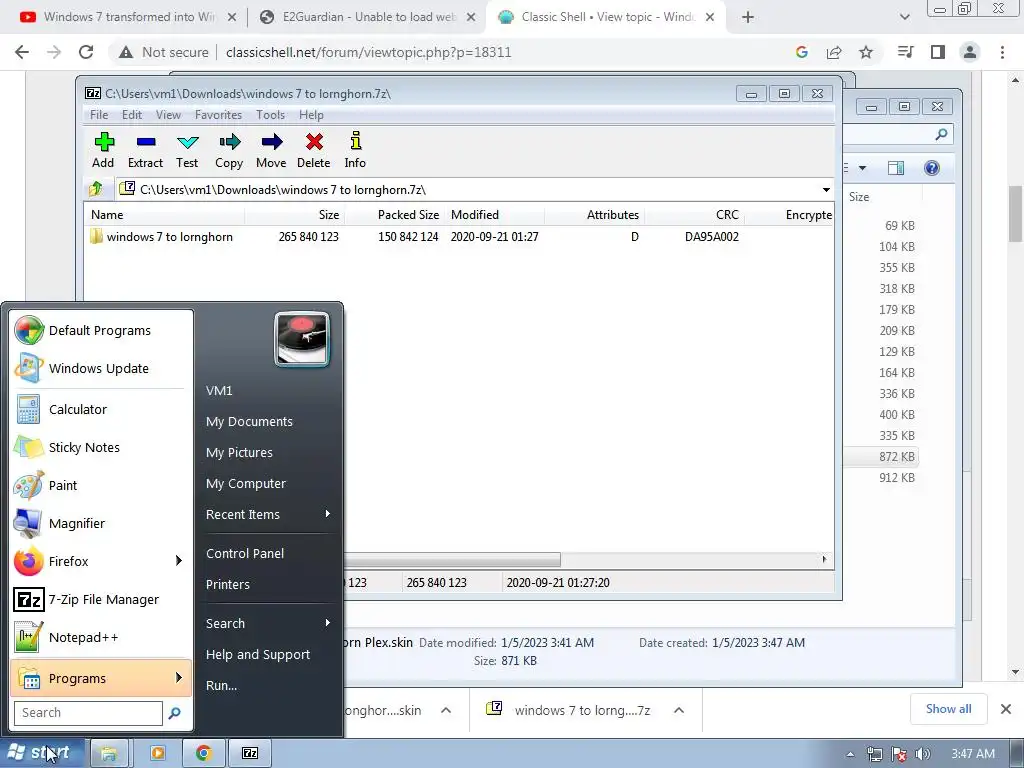Reload the page in Chrome
1024x768 pixels.
coord(86,52)
